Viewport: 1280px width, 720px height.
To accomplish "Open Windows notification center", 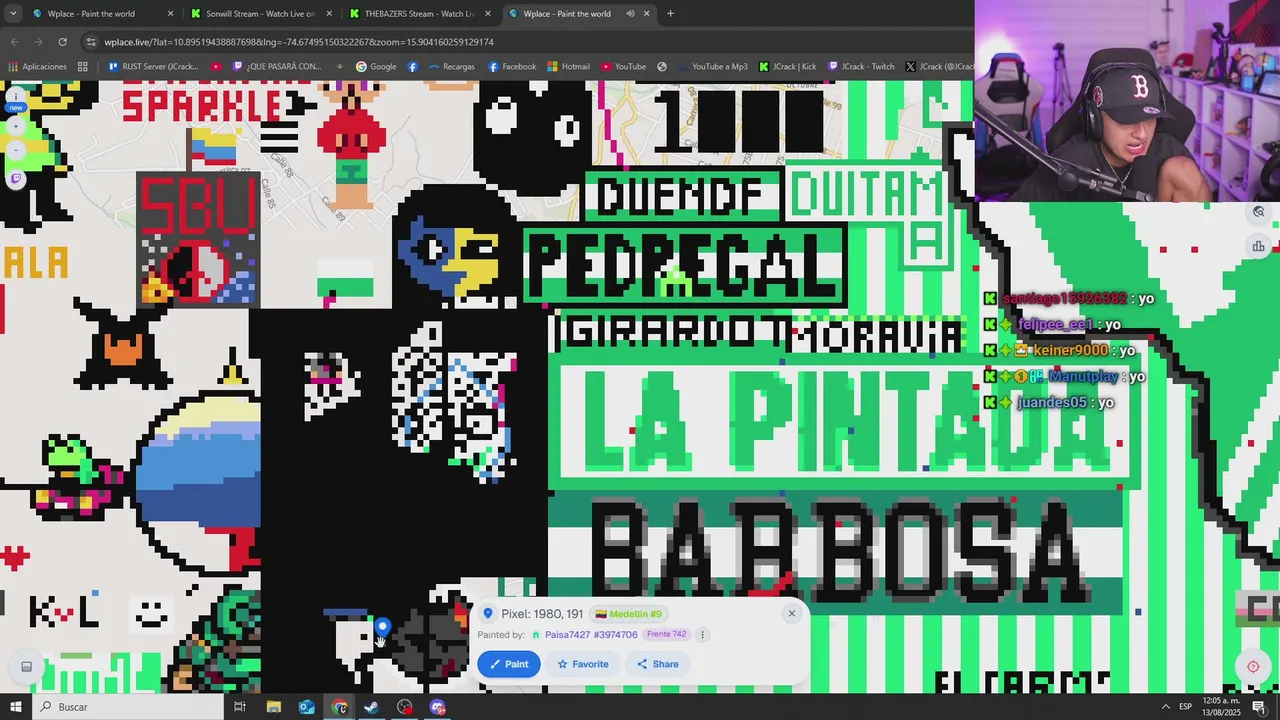I will click(x=1259, y=707).
